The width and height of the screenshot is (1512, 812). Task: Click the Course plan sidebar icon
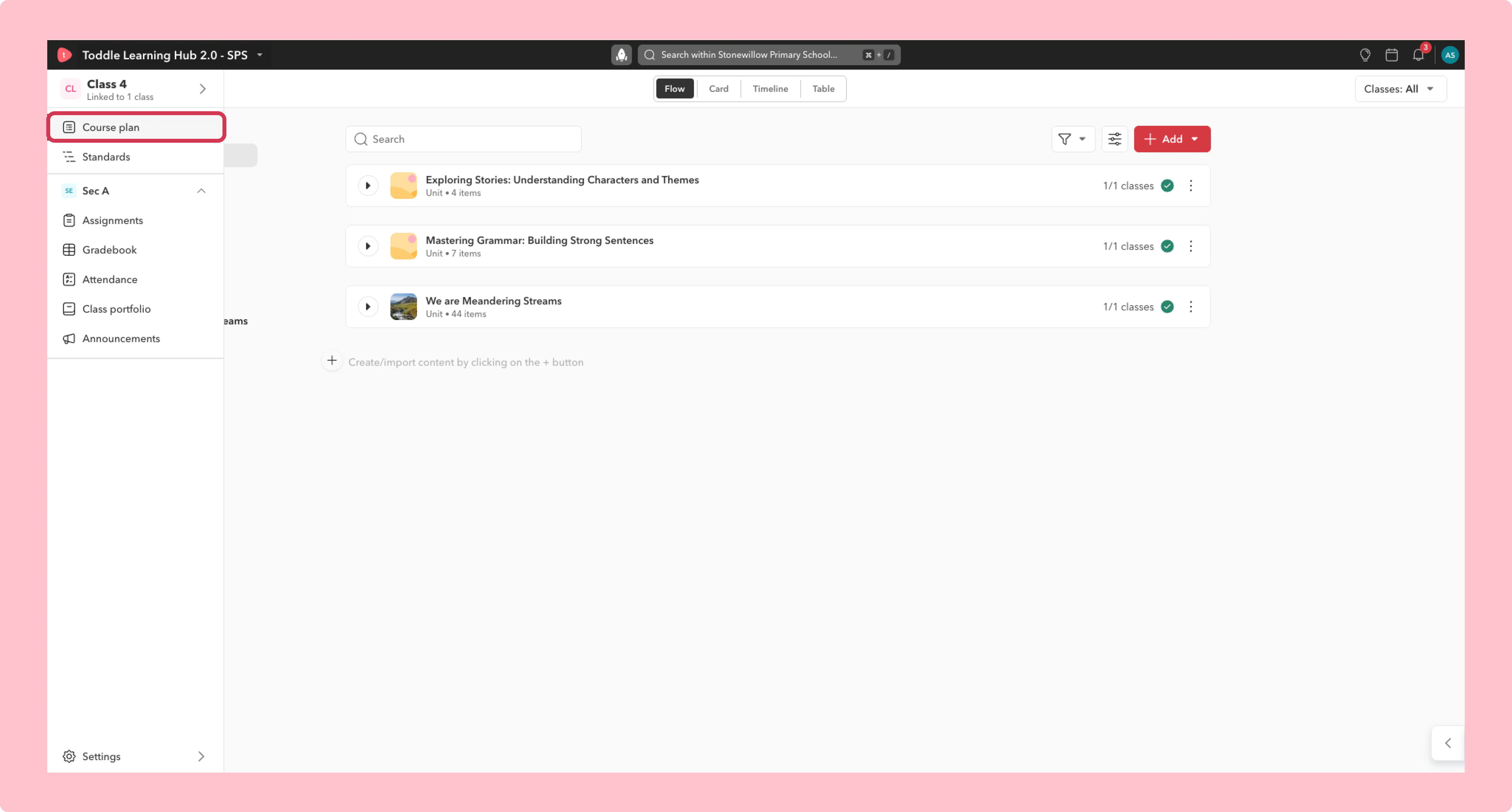[x=69, y=127]
